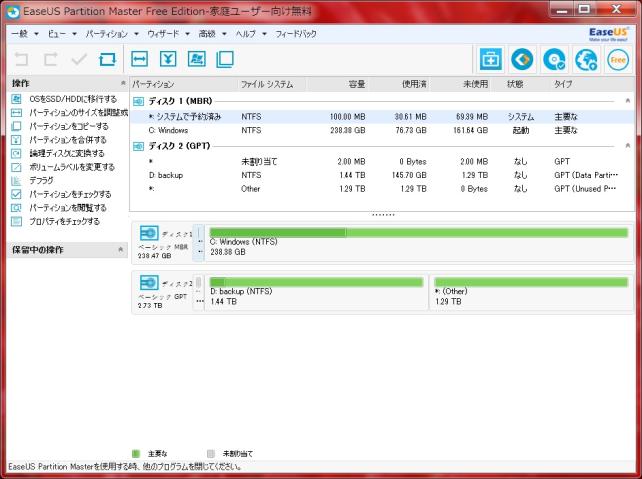Click icon beside 論理ディスクに変換する
Screen dimensions: 642x479
point(16,154)
